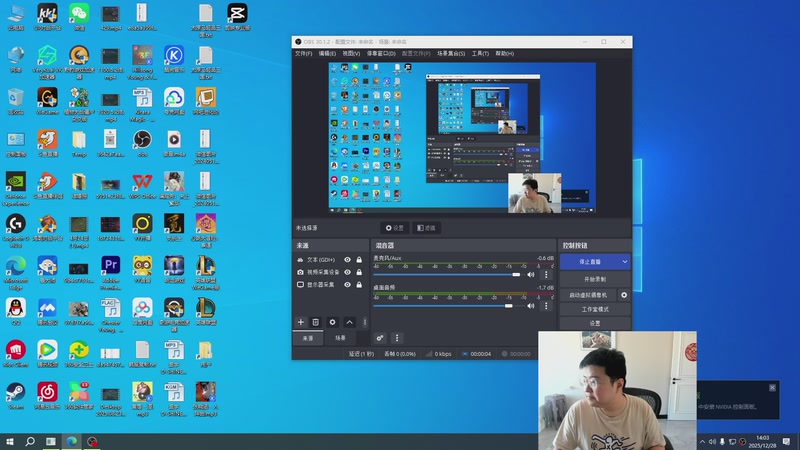
Task: Open the Temp folder on desktop
Action: (x=79, y=143)
